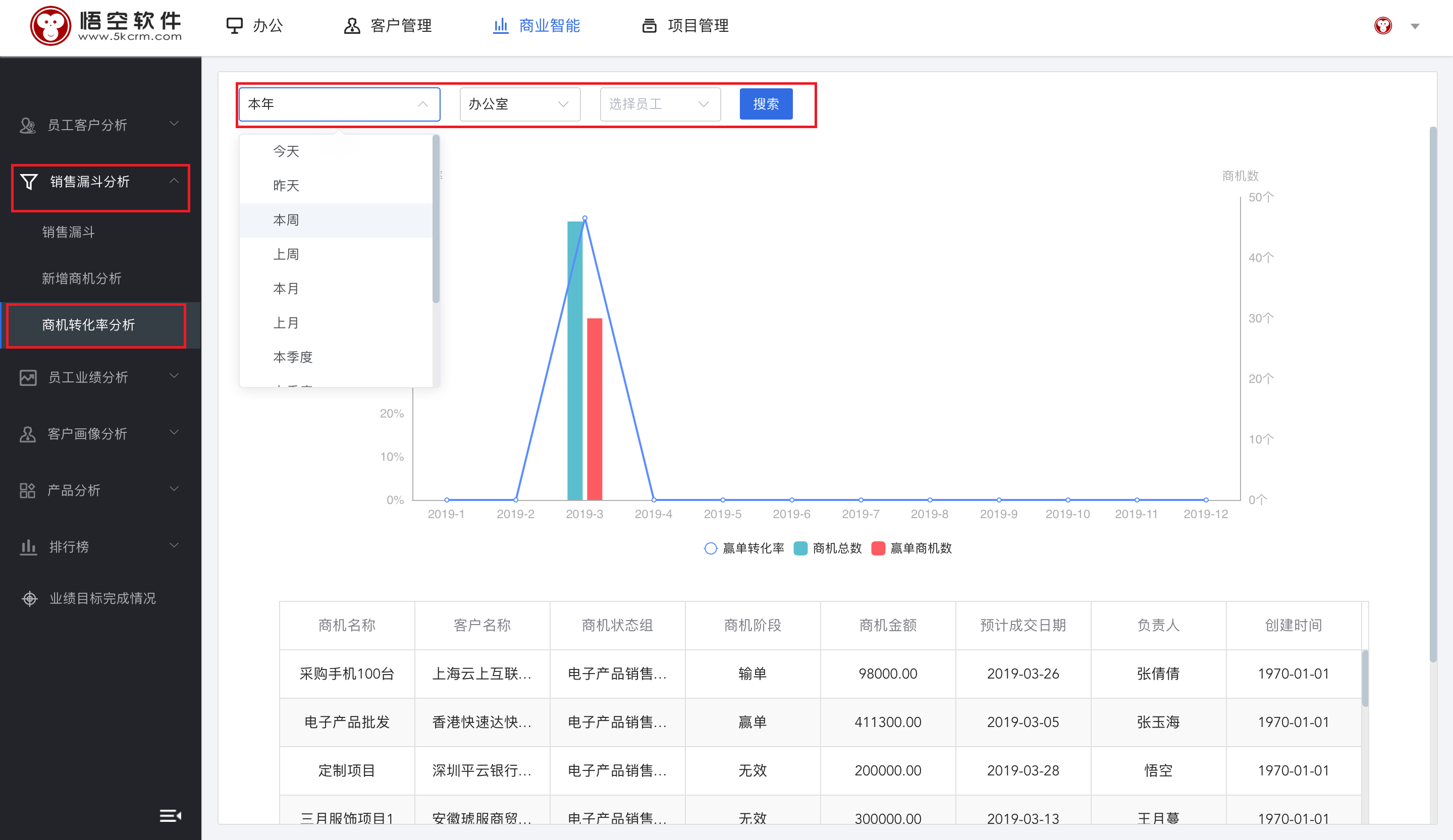Click the 员工客户分析 sidebar icon
The width and height of the screenshot is (1453, 840).
click(28, 125)
